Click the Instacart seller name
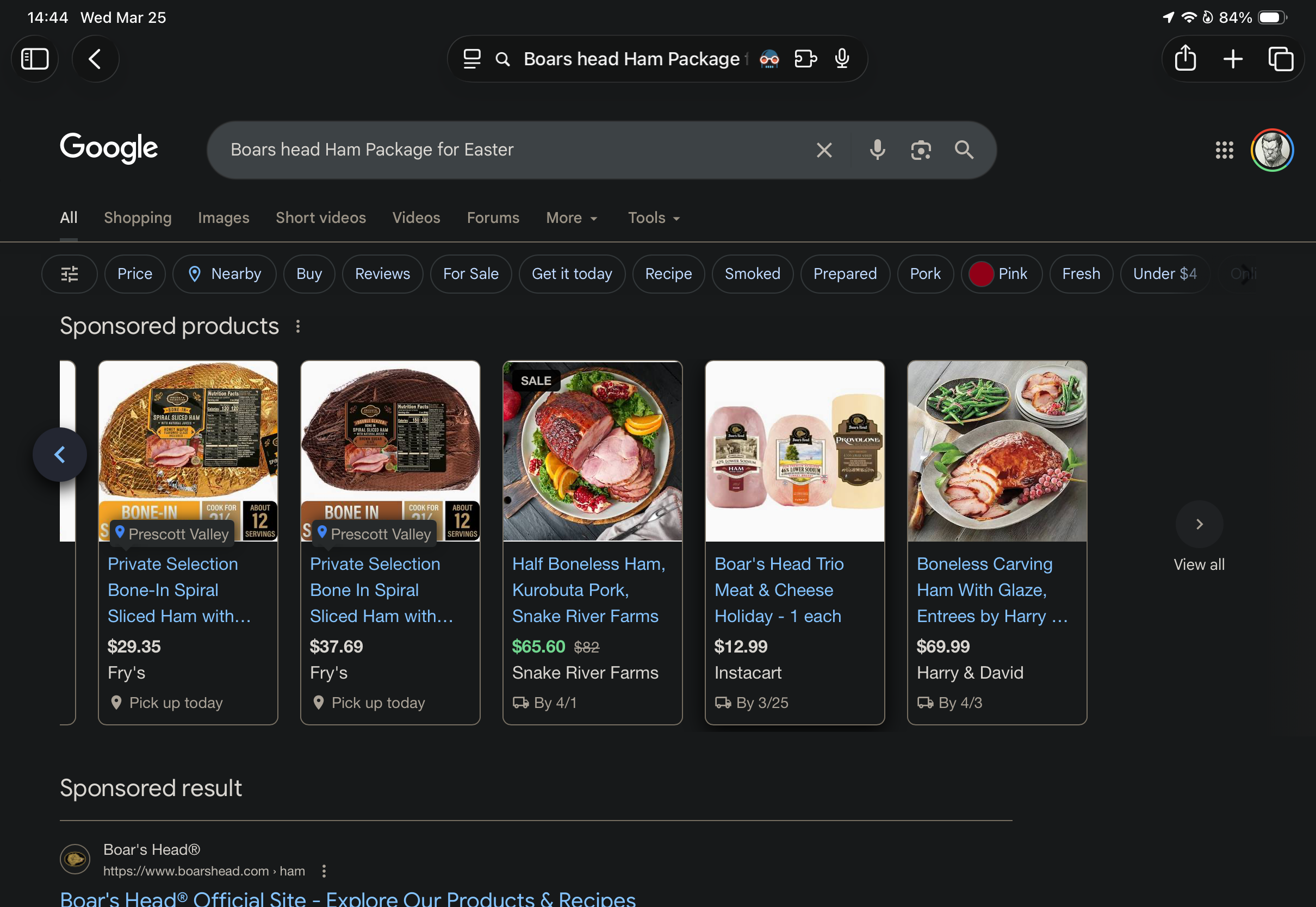1316x907 pixels. [748, 673]
